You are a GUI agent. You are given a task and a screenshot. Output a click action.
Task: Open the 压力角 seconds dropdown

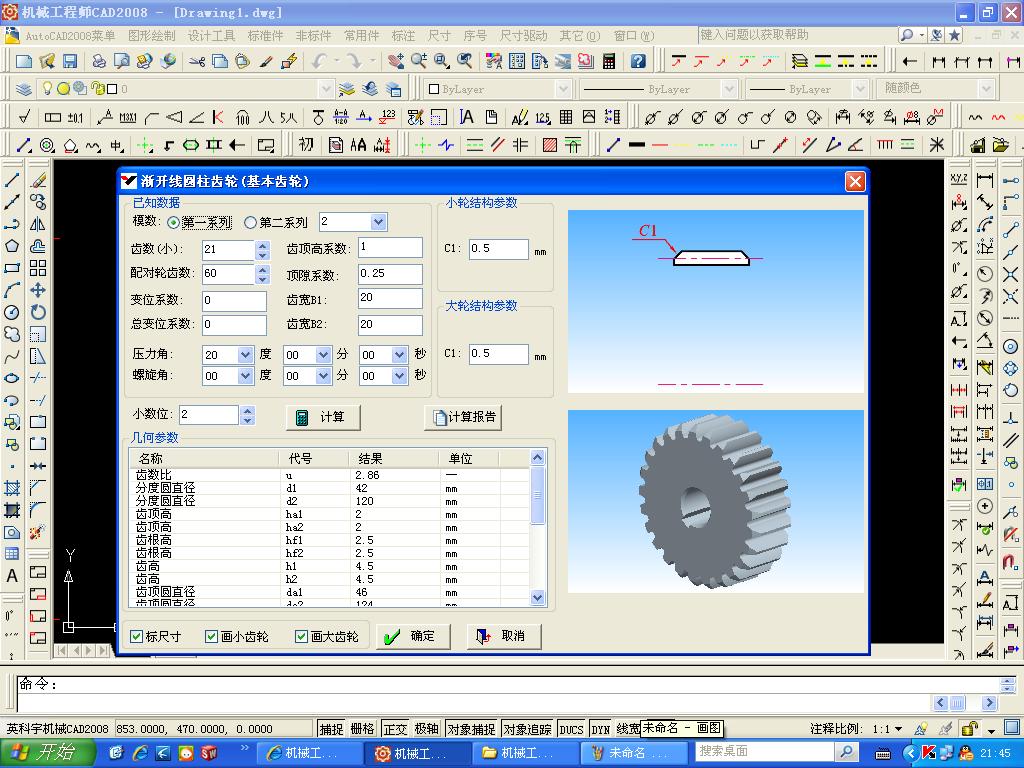click(x=400, y=355)
